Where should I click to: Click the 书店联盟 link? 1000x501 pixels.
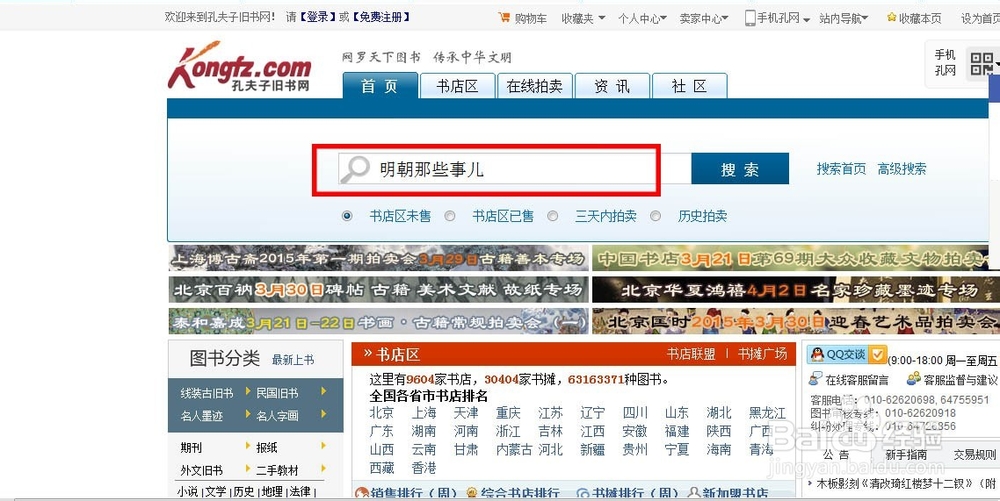click(691, 354)
